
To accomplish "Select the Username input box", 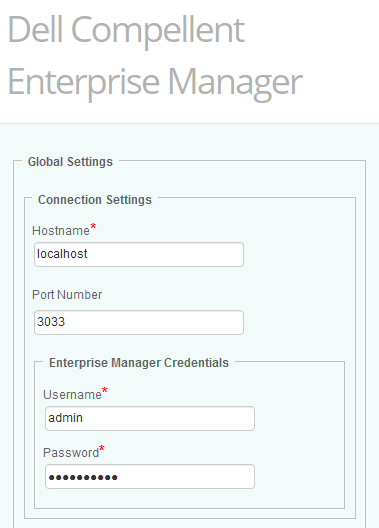I will (x=150, y=418).
